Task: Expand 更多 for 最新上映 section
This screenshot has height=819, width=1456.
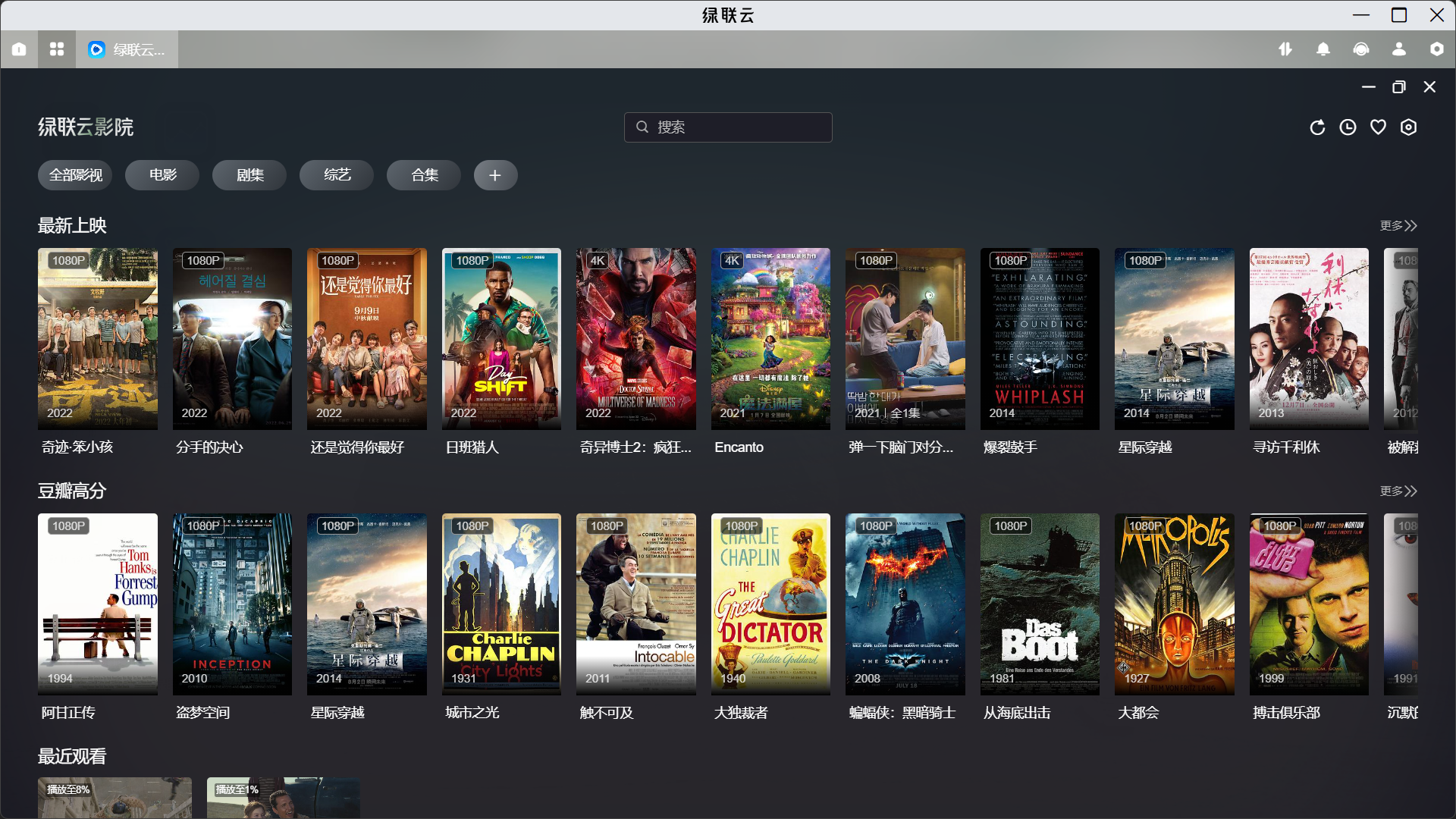Action: pos(1398,226)
